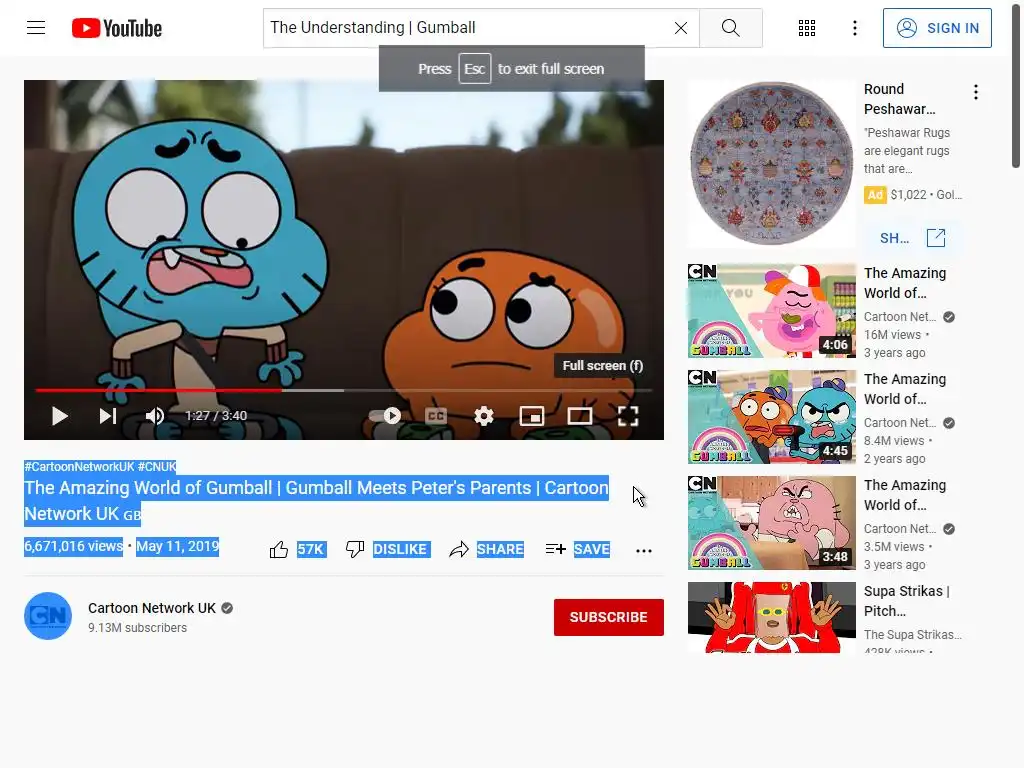1024x768 pixels.
Task: Click the ad's SH... external link button
Action: 912,238
